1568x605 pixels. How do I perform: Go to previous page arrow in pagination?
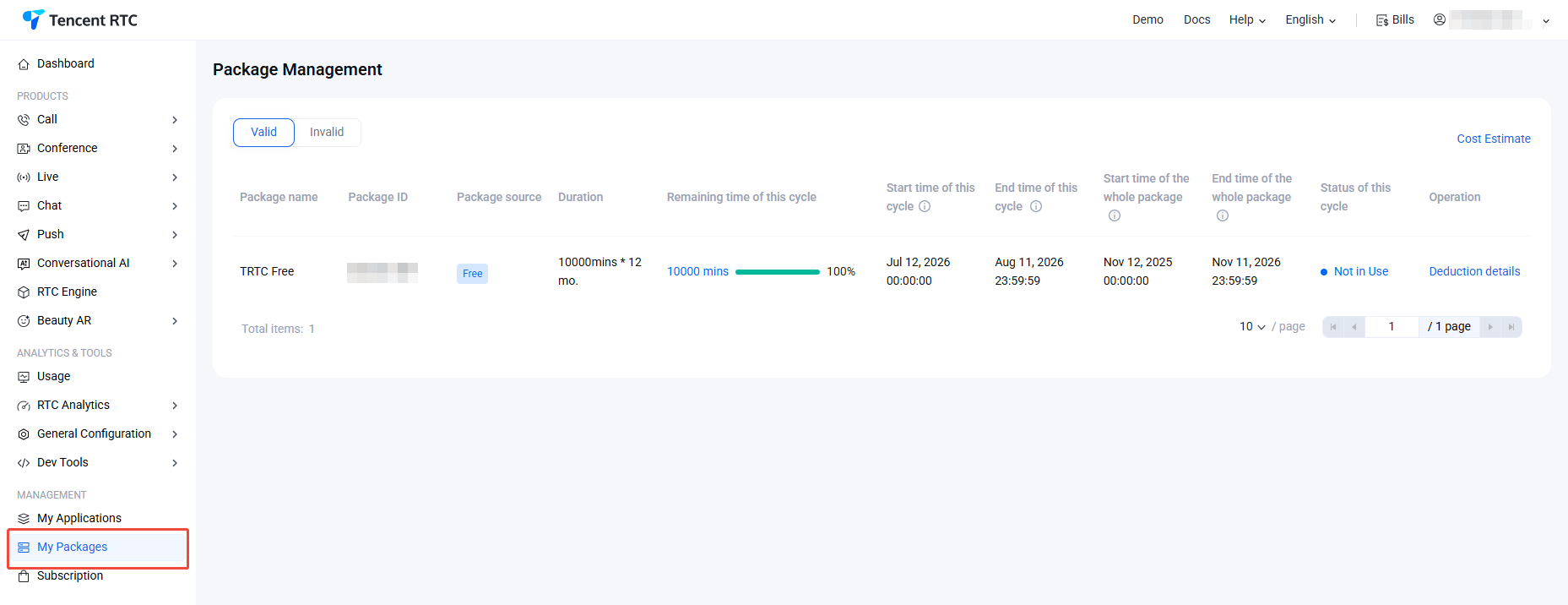coord(1354,327)
